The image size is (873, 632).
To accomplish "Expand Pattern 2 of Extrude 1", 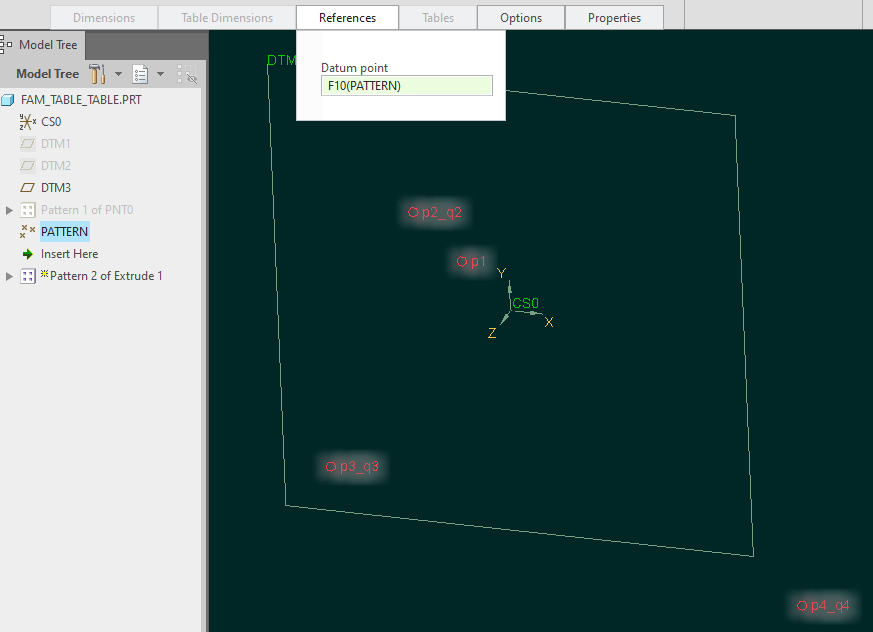I will click(x=8, y=275).
